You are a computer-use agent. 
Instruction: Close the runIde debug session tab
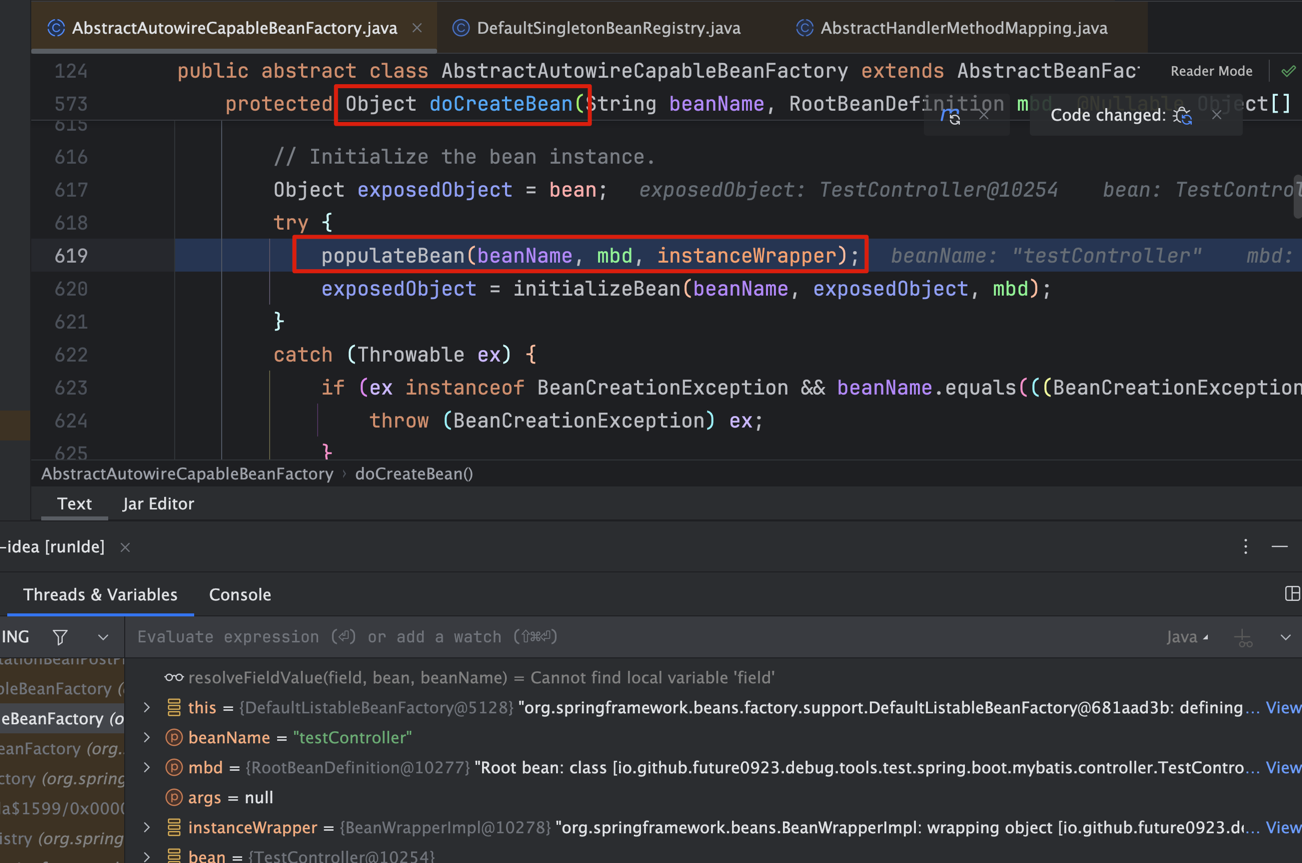tap(125, 547)
